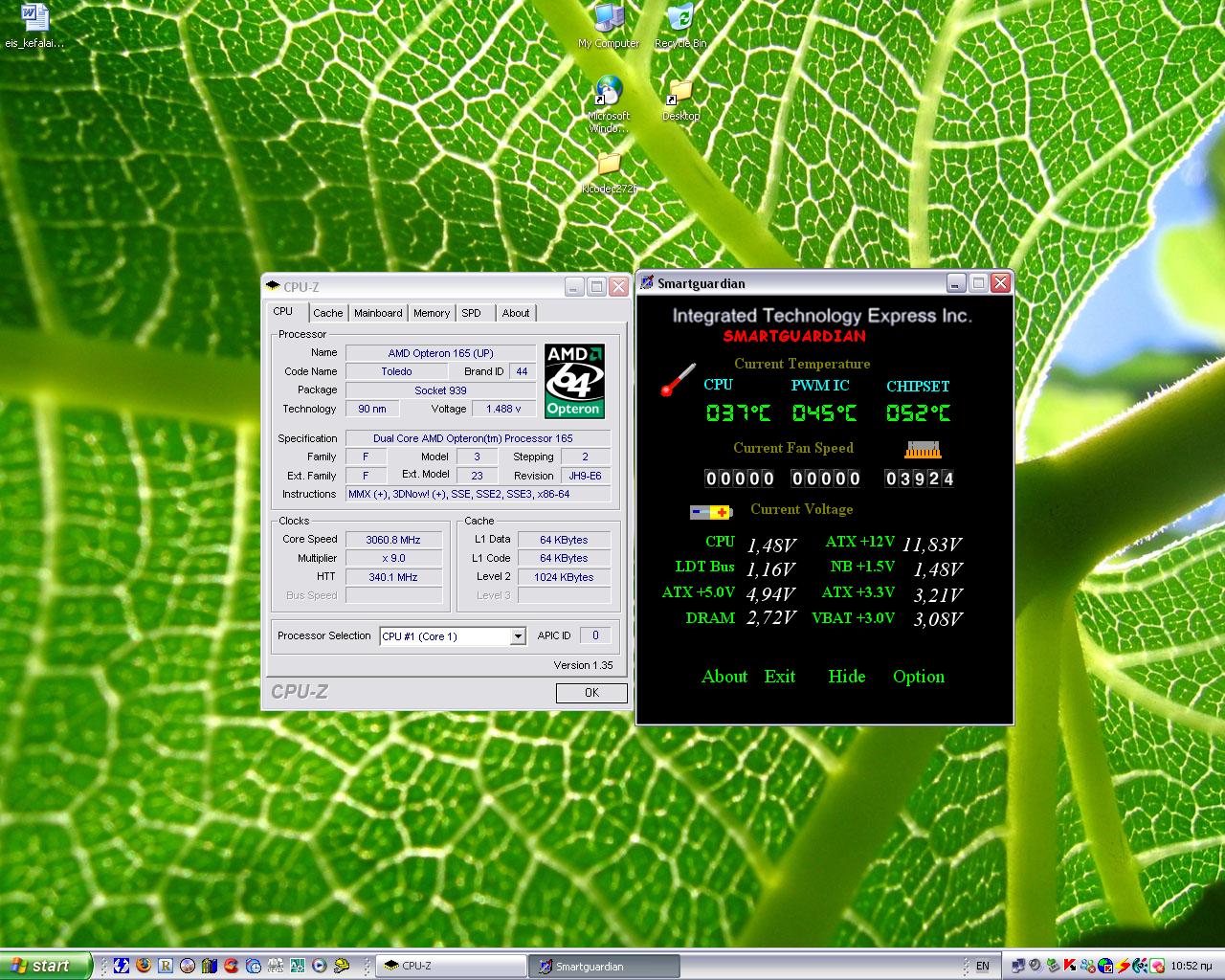Click the Package value Socket 939
The height and width of the screenshot is (980, 1225).
pyautogui.click(x=440, y=390)
